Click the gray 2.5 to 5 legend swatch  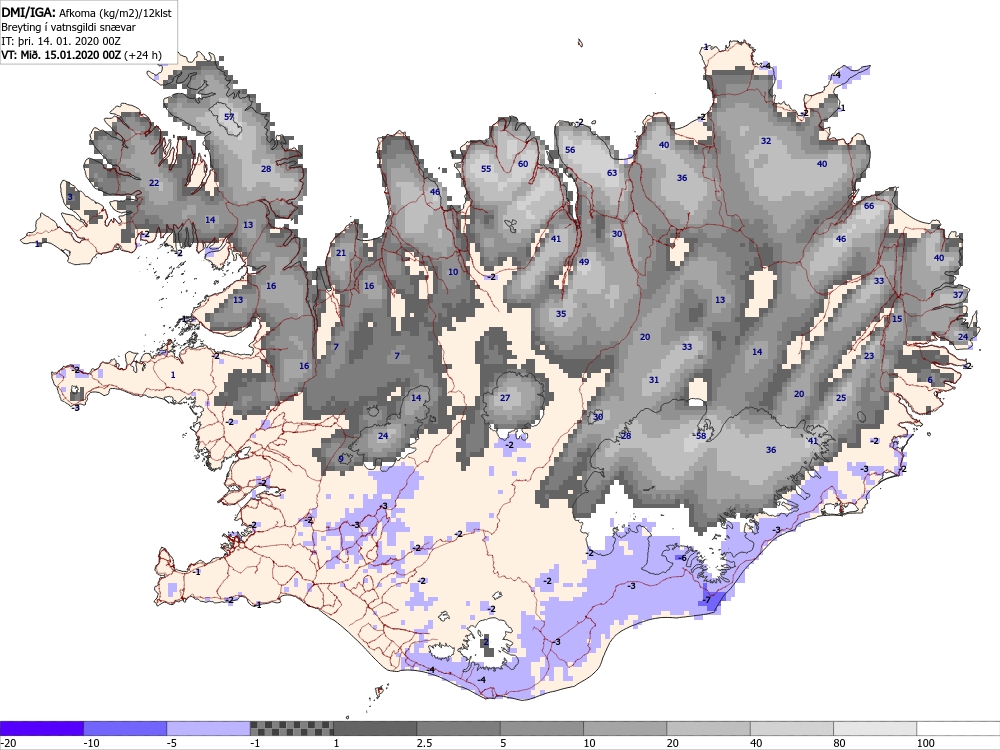tap(459, 728)
